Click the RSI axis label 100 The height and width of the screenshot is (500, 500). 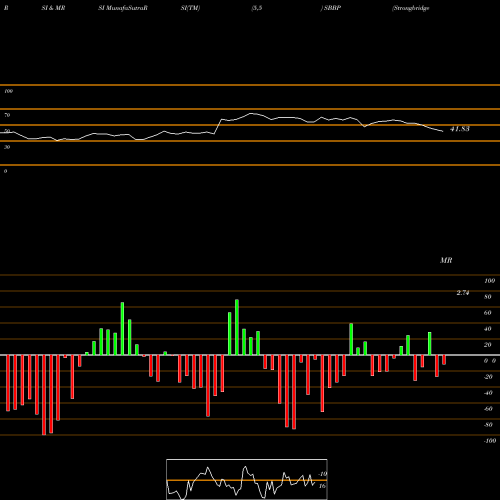(9, 91)
